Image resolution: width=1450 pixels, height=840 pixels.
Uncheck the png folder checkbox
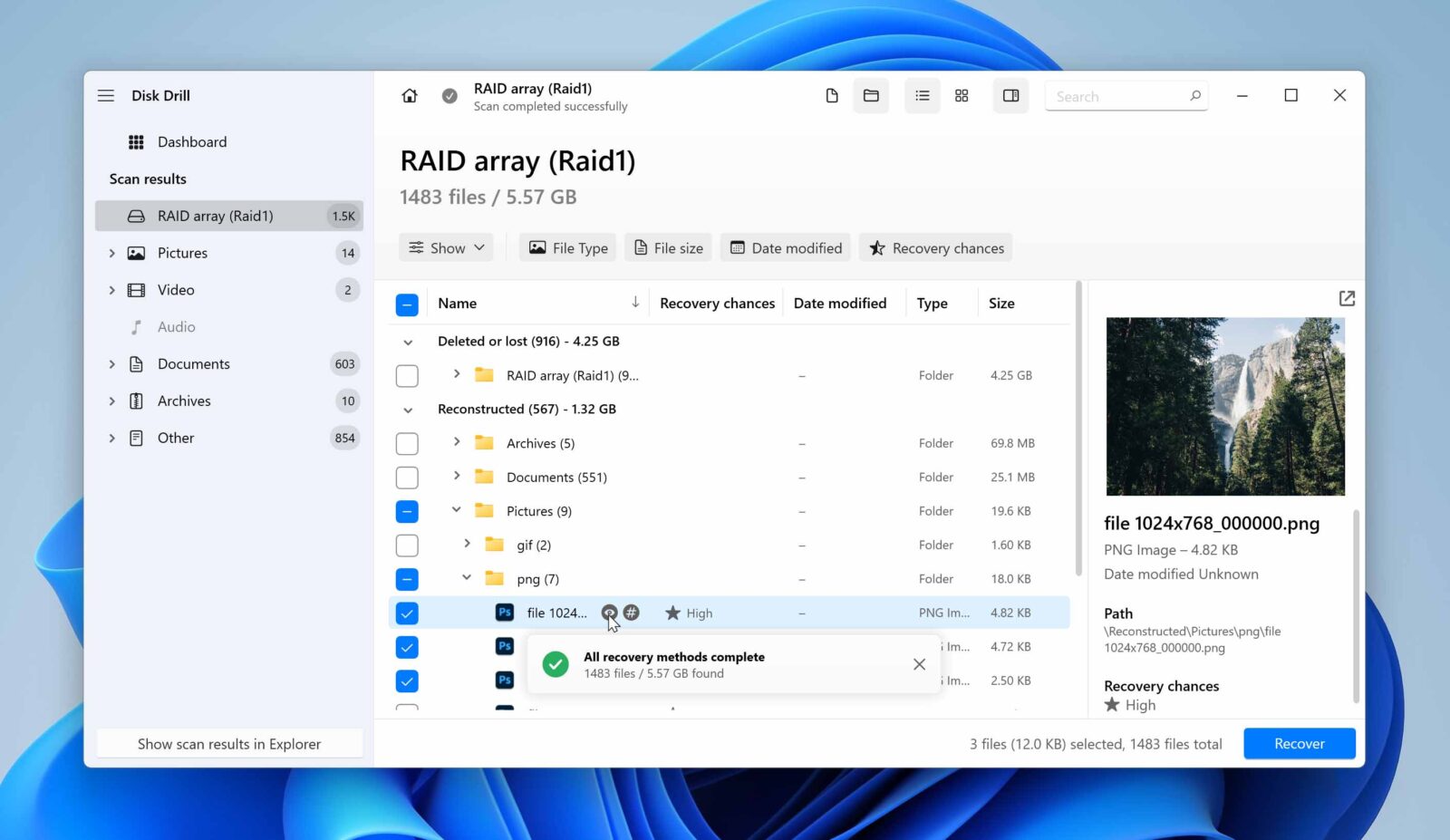[x=407, y=578]
